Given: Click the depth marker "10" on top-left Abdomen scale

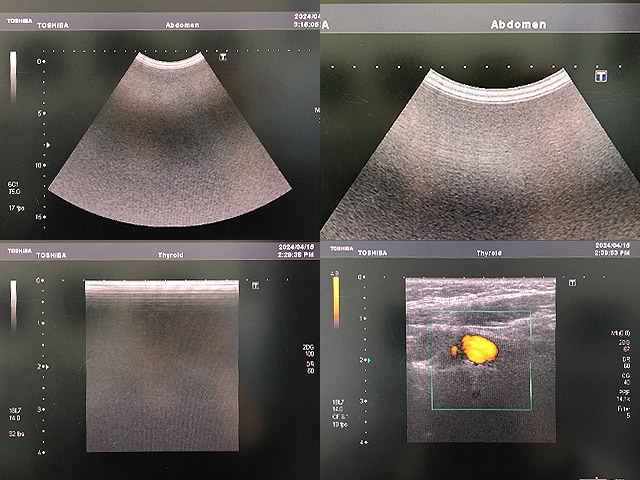Looking at the screenshot, I should [x=40, y=165].
